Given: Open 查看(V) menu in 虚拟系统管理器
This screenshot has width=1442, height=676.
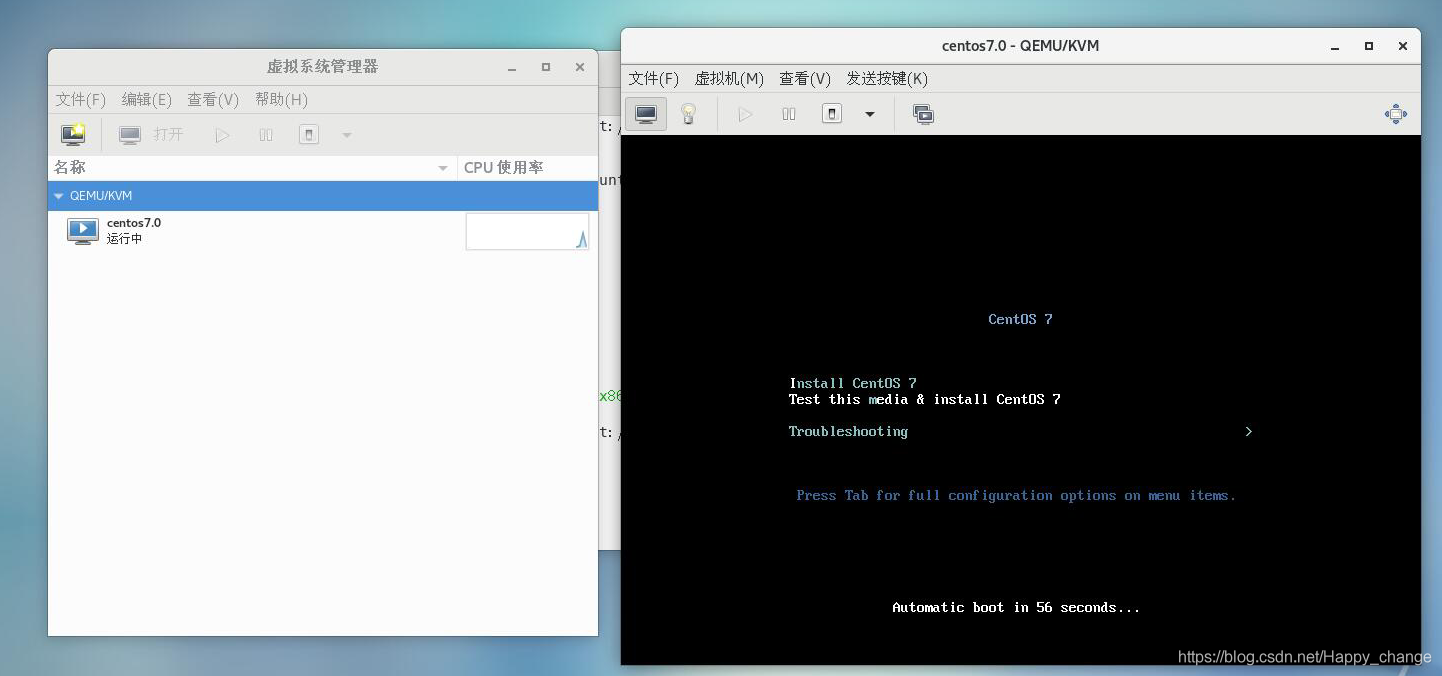Looking at the screenshot, I should point(213,99).
